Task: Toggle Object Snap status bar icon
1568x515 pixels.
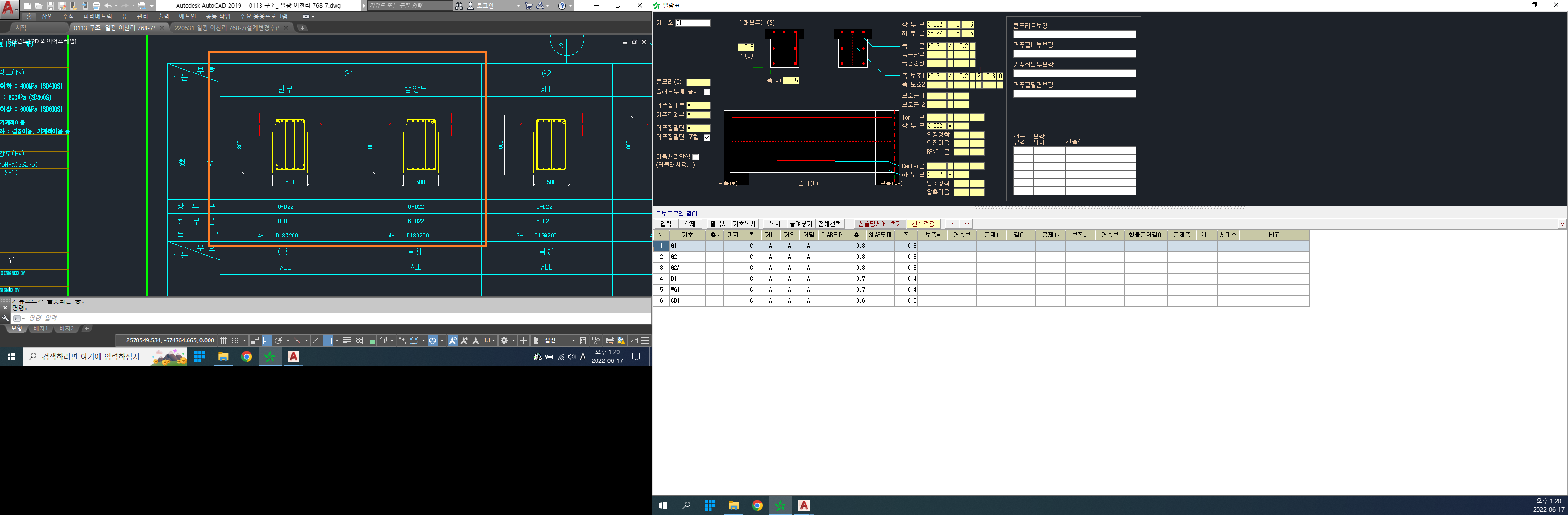Action: [x=327, y=340]
